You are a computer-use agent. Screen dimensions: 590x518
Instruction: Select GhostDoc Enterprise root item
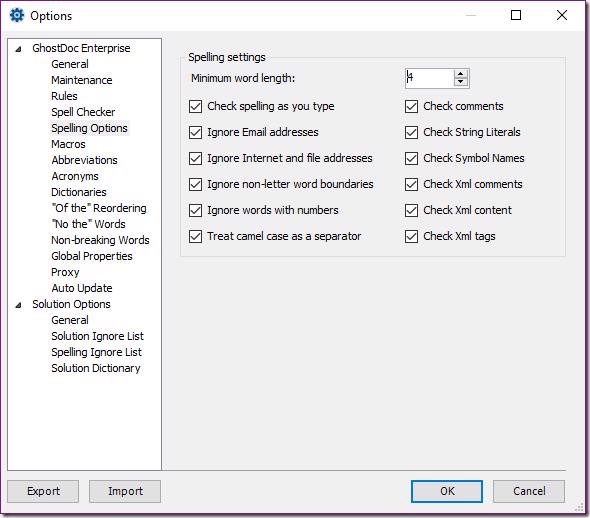(81, 48)
